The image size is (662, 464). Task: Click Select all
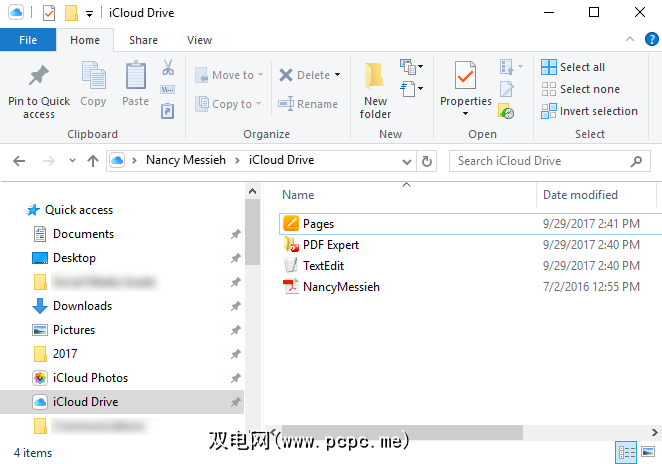pos(573,67)
